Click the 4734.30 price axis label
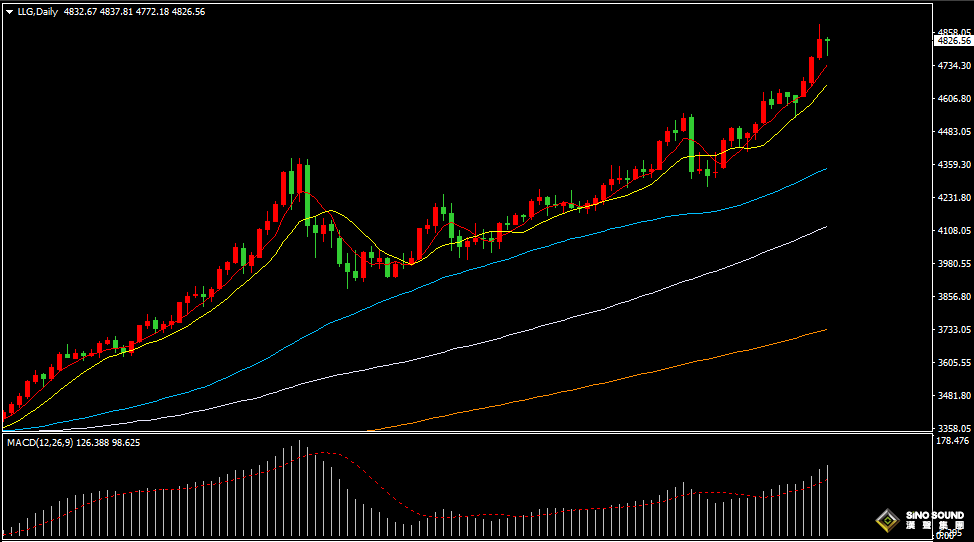 [x=954, y=65]
